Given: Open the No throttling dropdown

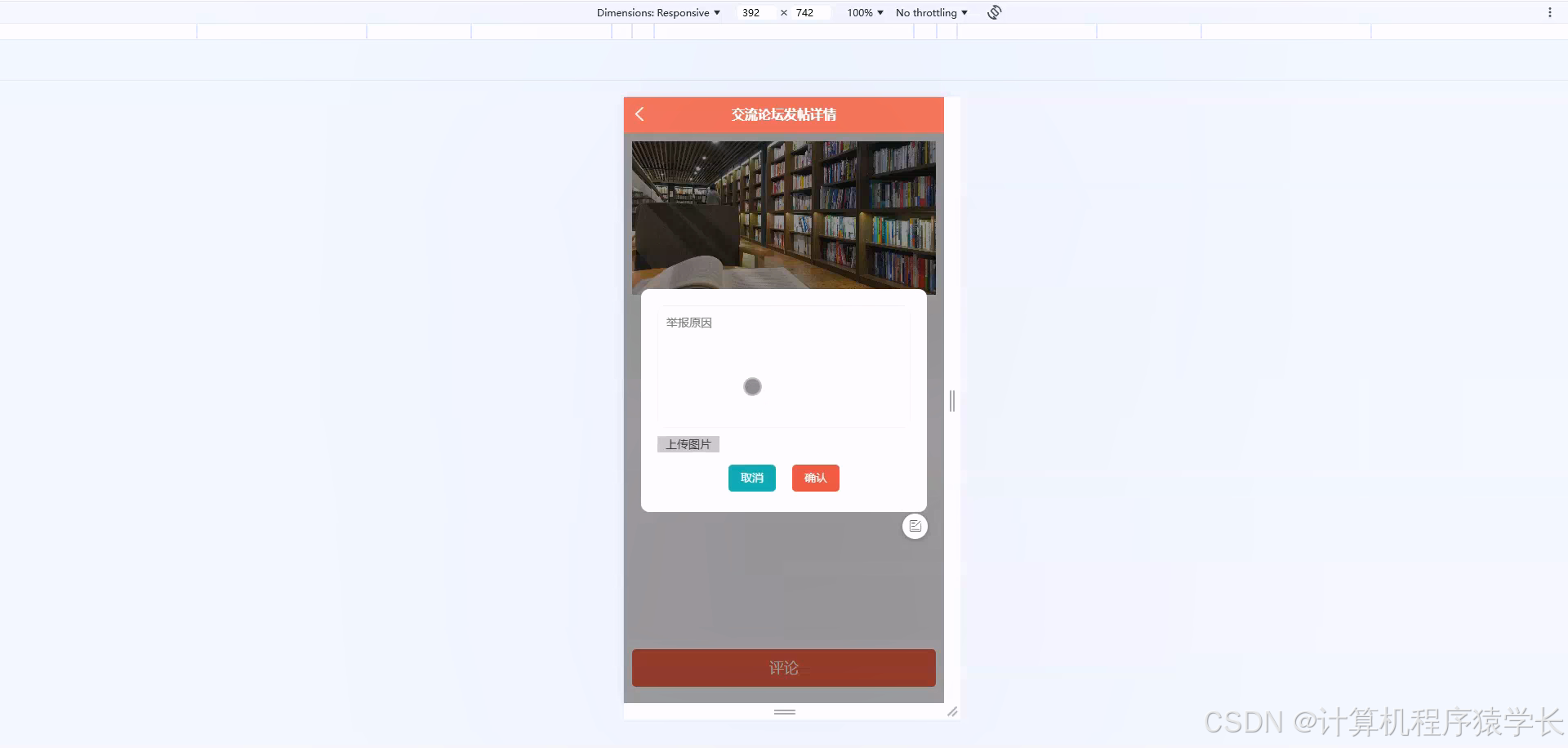Looking at the screenshot, I should (x=931, y=12).
